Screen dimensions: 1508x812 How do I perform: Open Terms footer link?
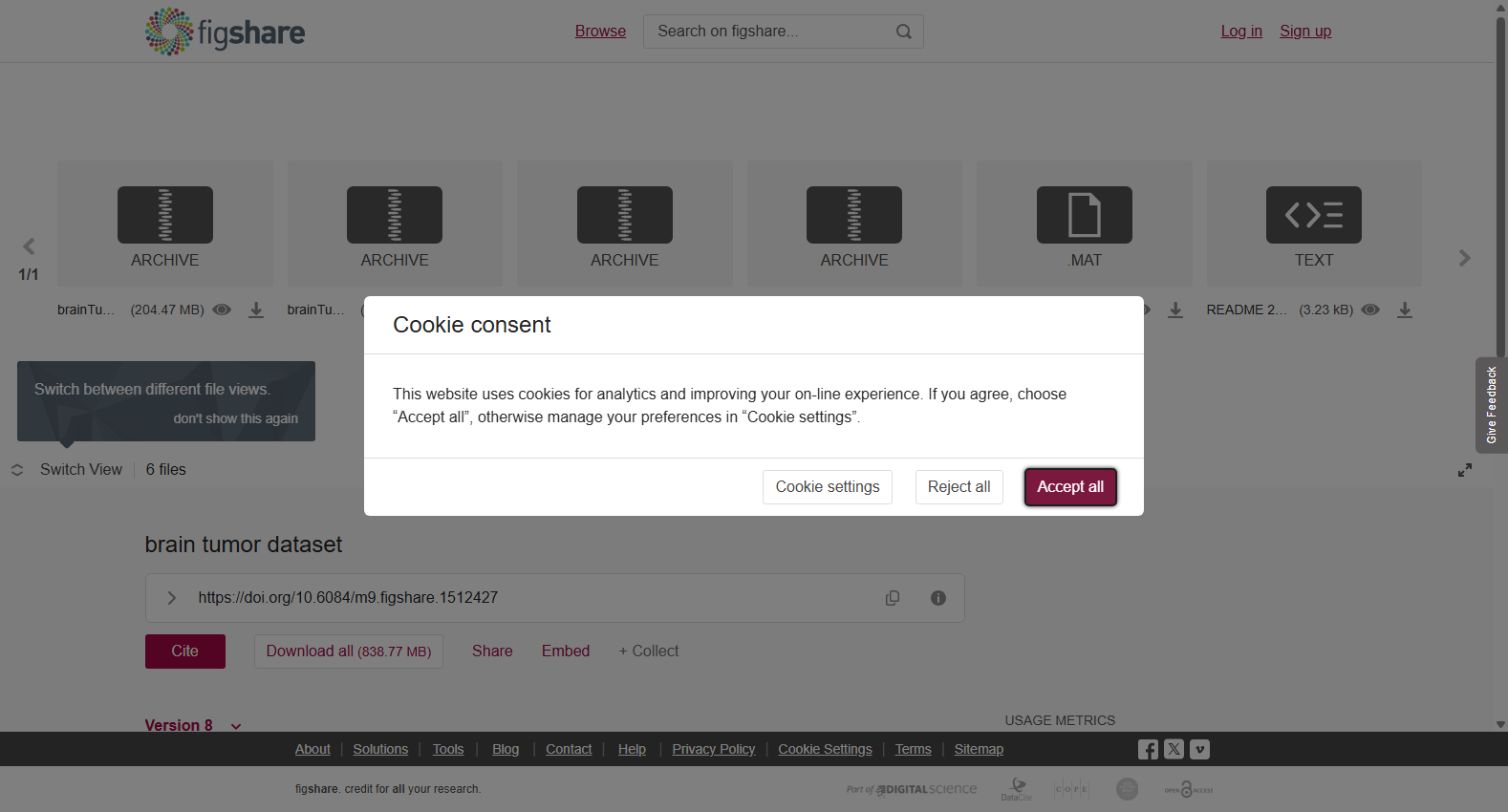(913, 749)
